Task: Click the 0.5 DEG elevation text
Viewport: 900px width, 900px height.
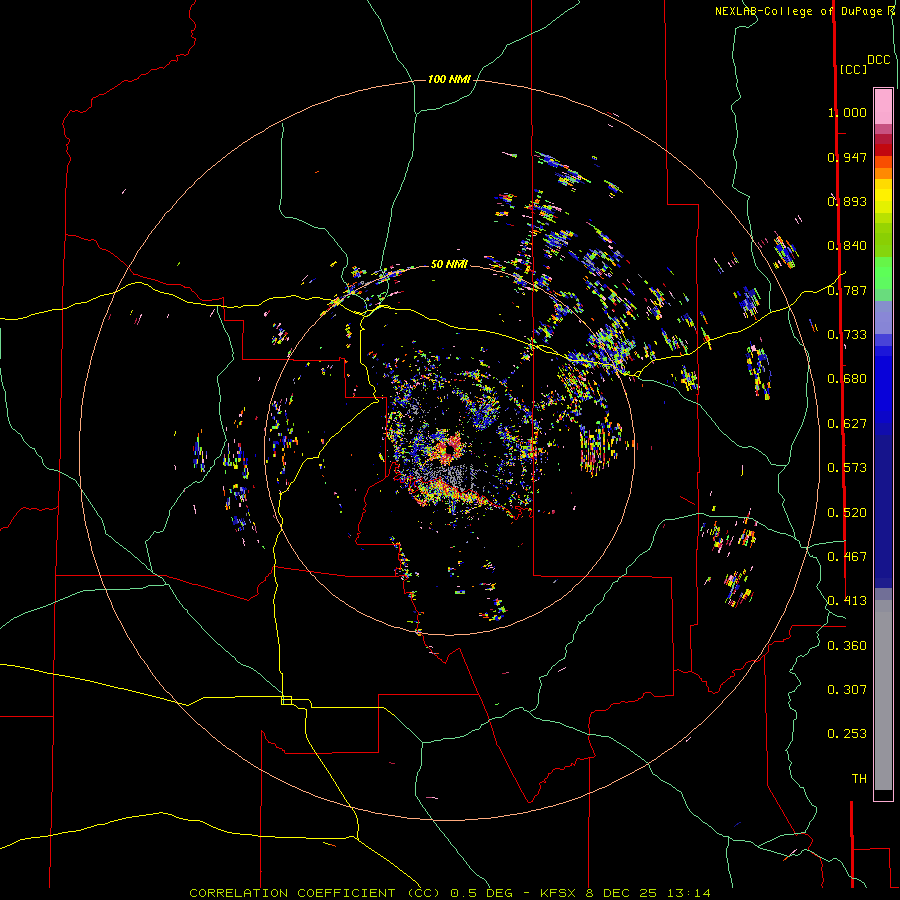Action: click(481, 893)
